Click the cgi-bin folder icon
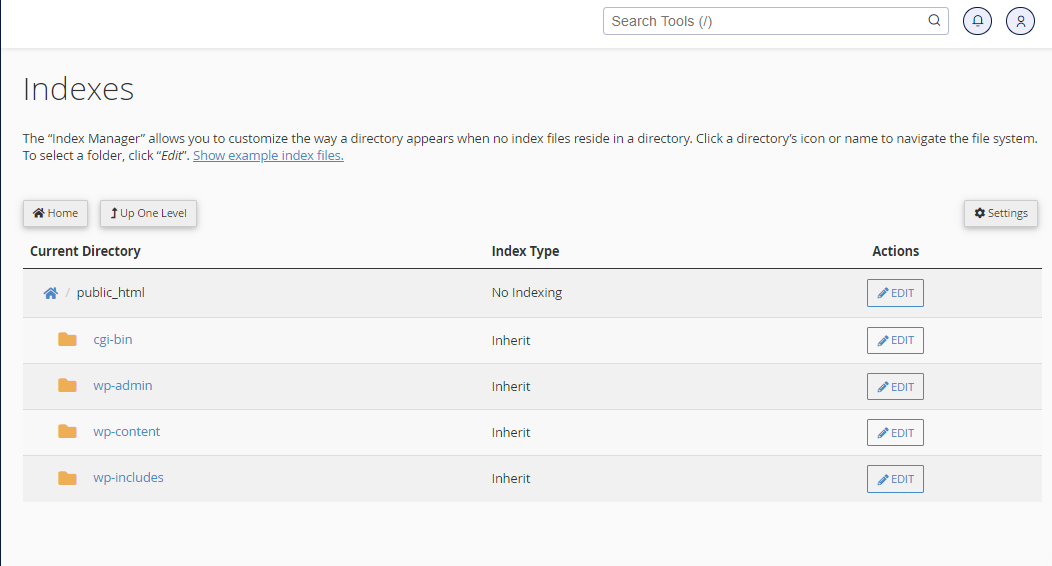The height and width of the screenshot is (566, 1052). coord(67,340)
